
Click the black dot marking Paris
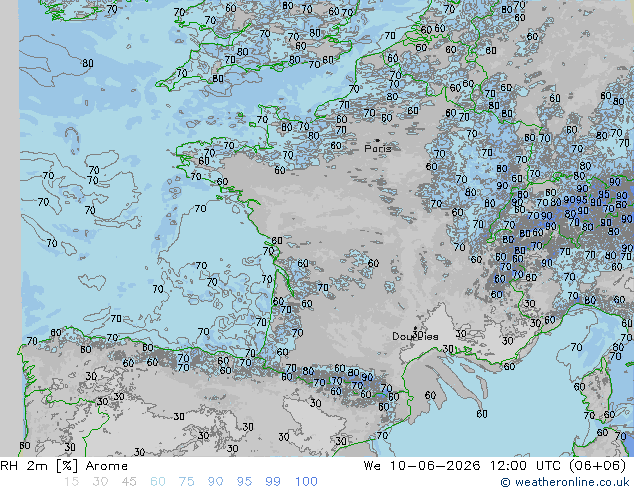coord(378,140)
